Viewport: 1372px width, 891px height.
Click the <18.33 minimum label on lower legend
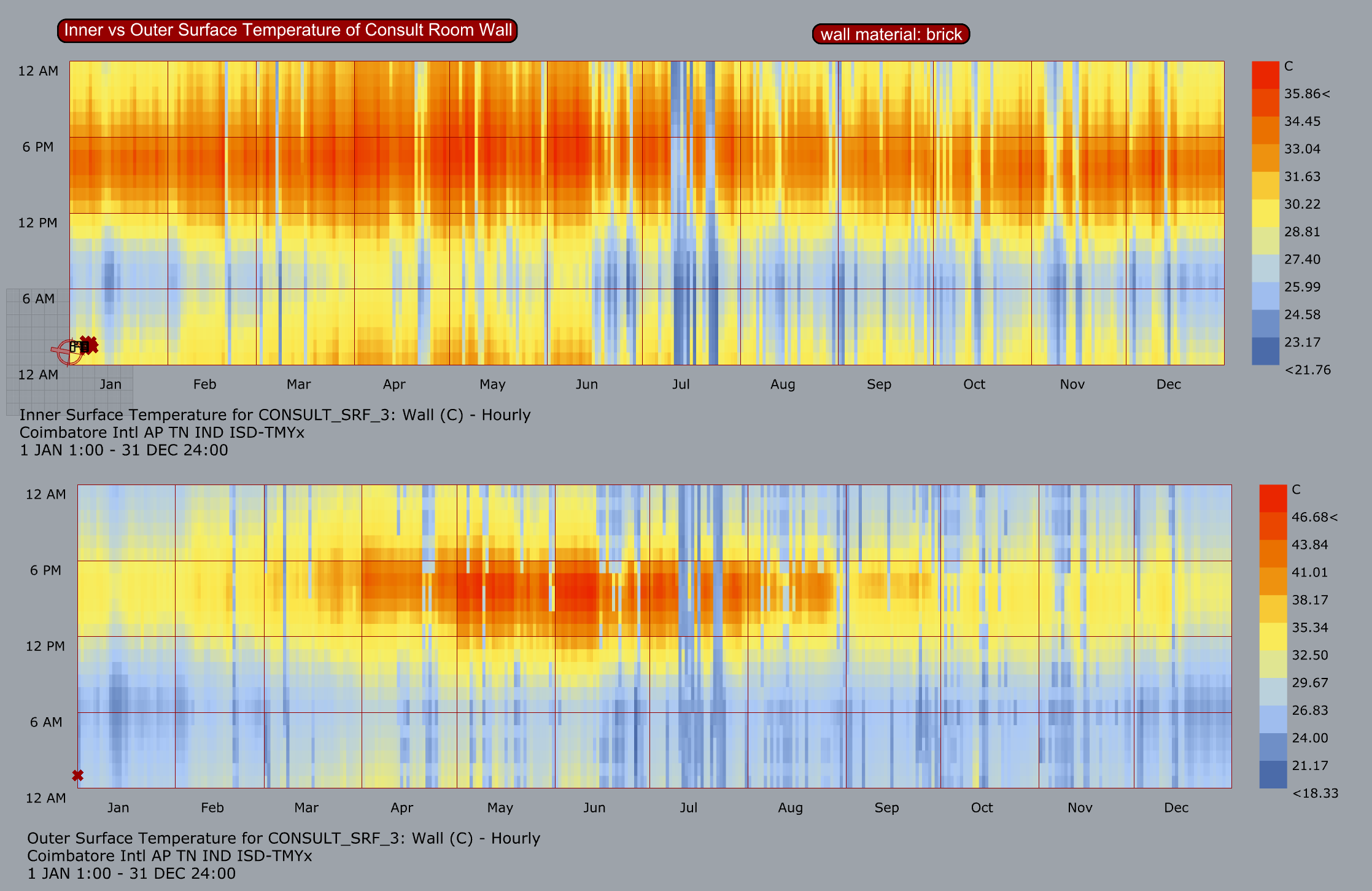point(1315,793)
